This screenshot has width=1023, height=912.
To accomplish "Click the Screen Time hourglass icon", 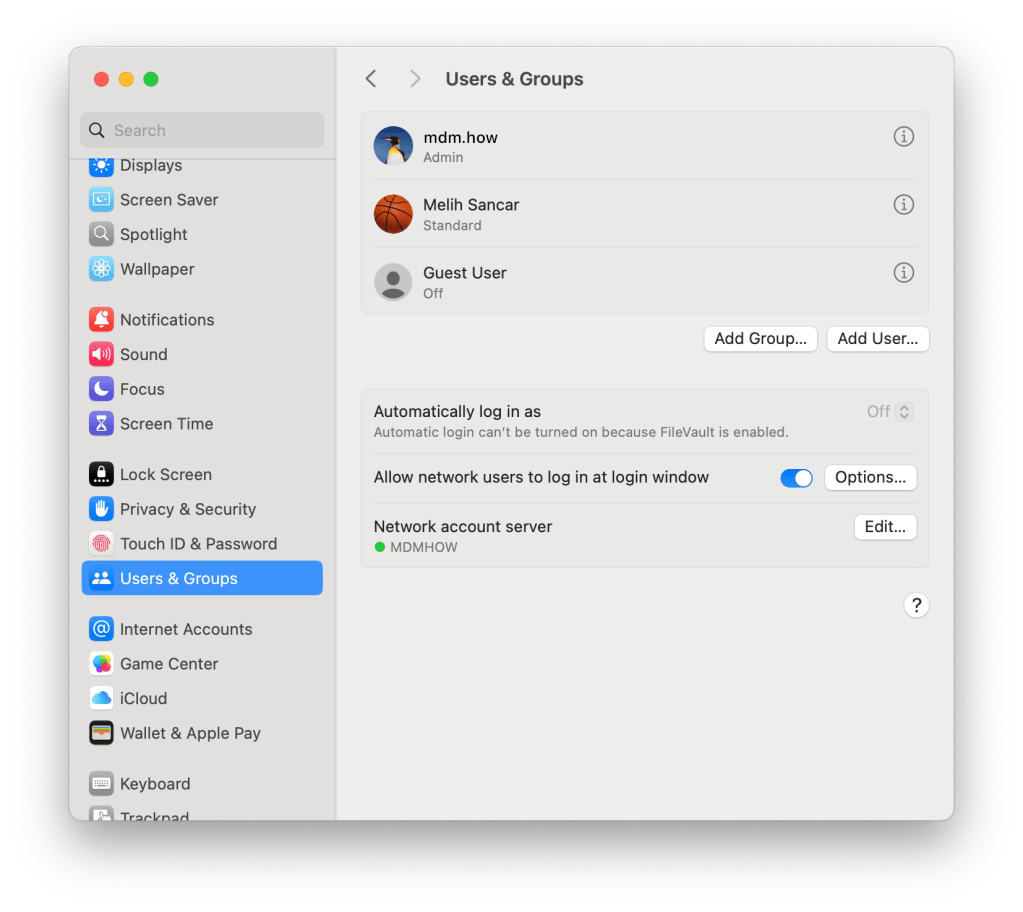I will coord(101,424).
